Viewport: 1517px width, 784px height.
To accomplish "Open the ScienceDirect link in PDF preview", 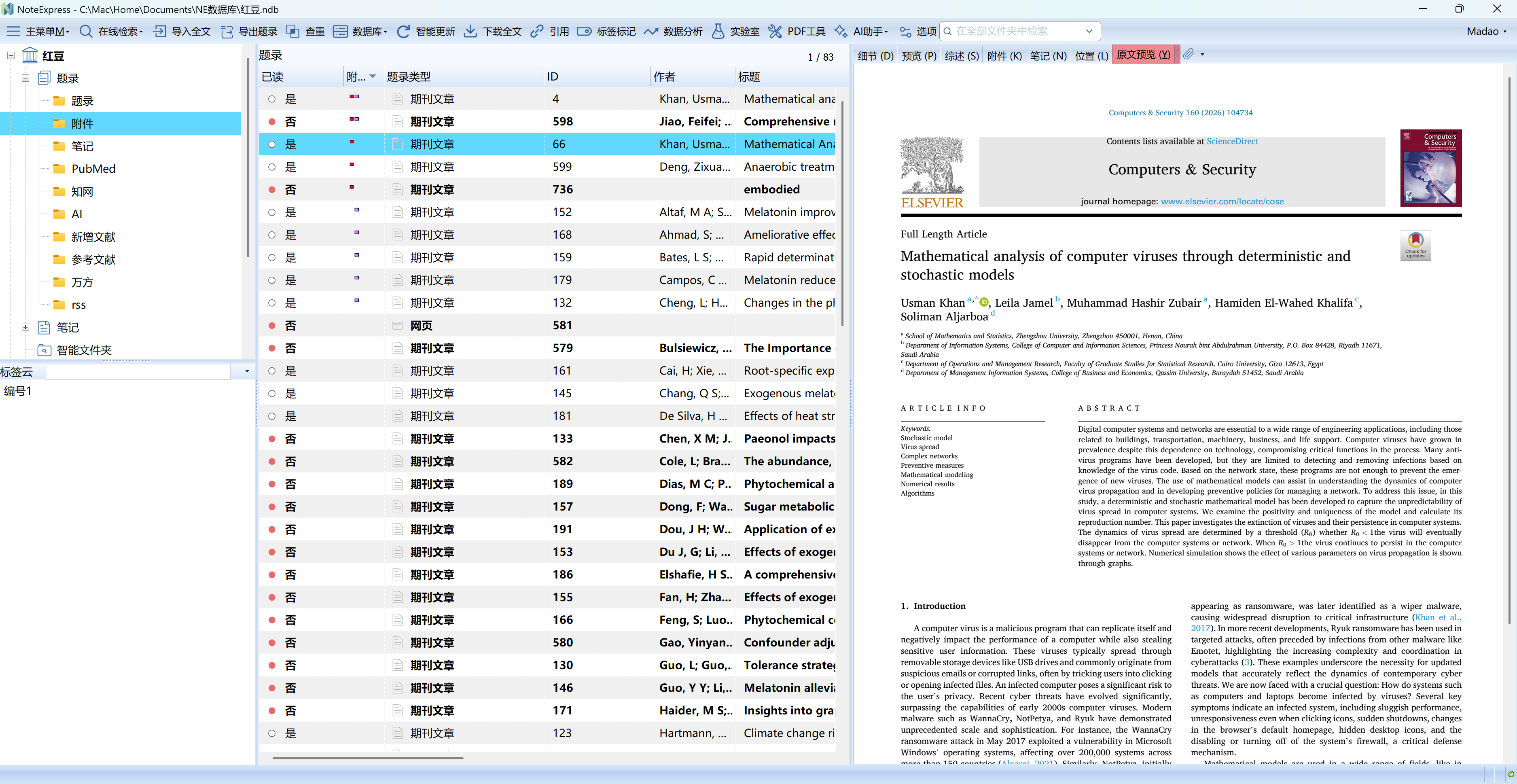I will pos(1232,141).
